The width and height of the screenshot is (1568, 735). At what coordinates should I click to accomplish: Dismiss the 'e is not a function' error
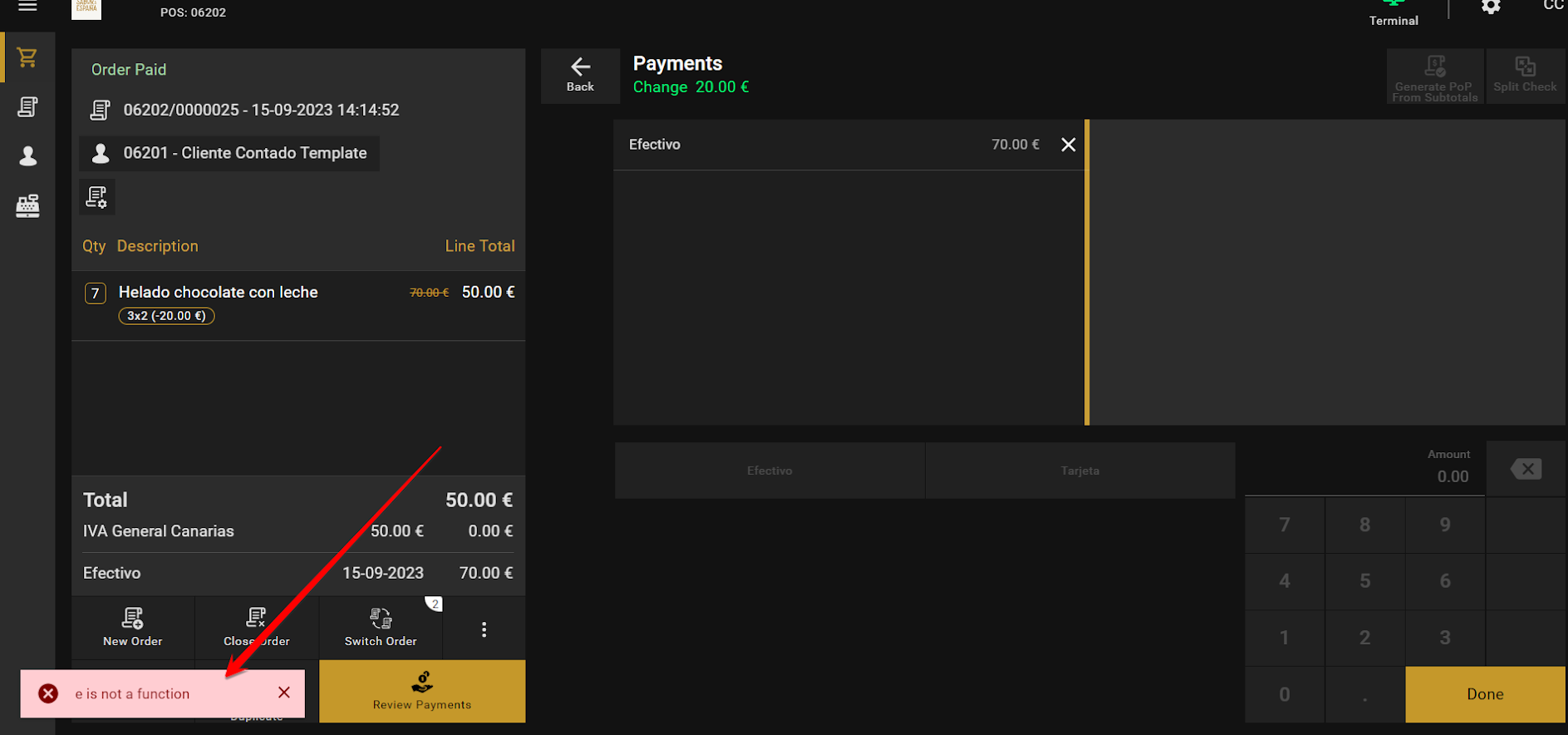point(284,693)
